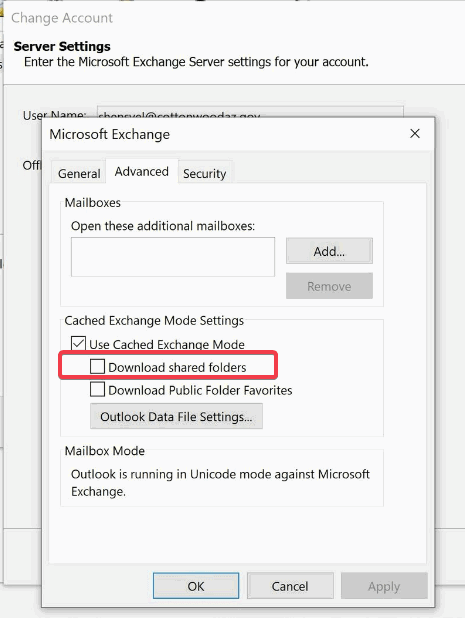Image resolution: width=465 pixels, height=618 pixels.
Task: Uncheck Use Cached Exchange Mode
Action: (x=78, y=344)
